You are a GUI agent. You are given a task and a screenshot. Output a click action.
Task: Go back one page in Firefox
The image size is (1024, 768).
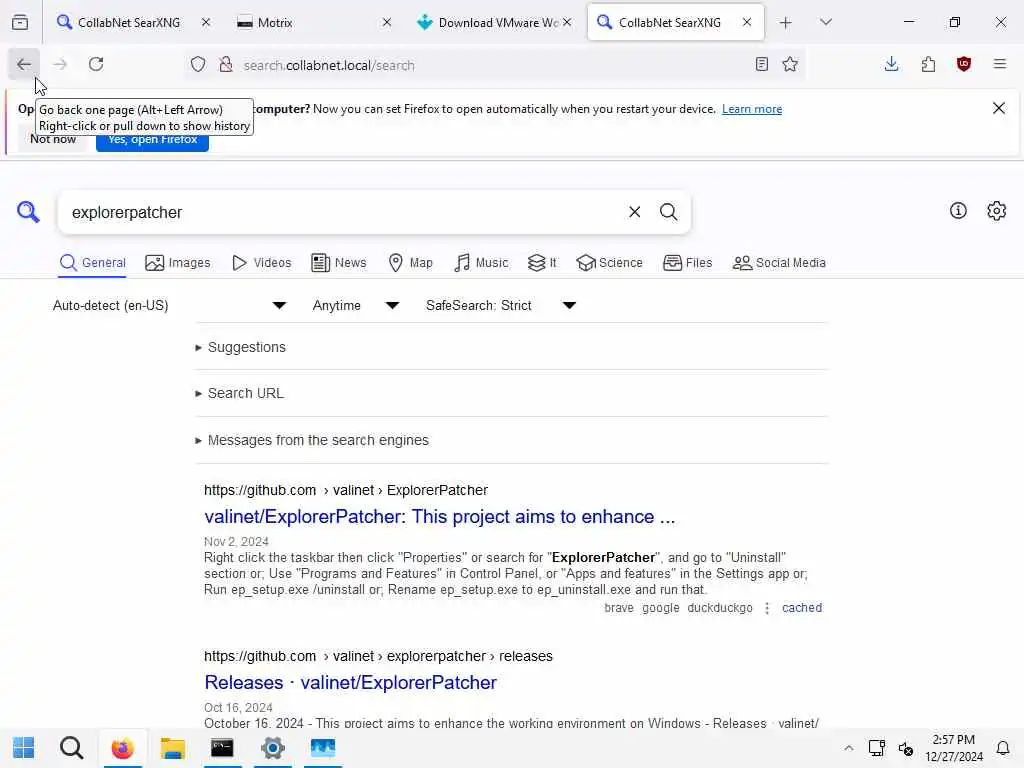pyautogui.click(x=24, y=64)
